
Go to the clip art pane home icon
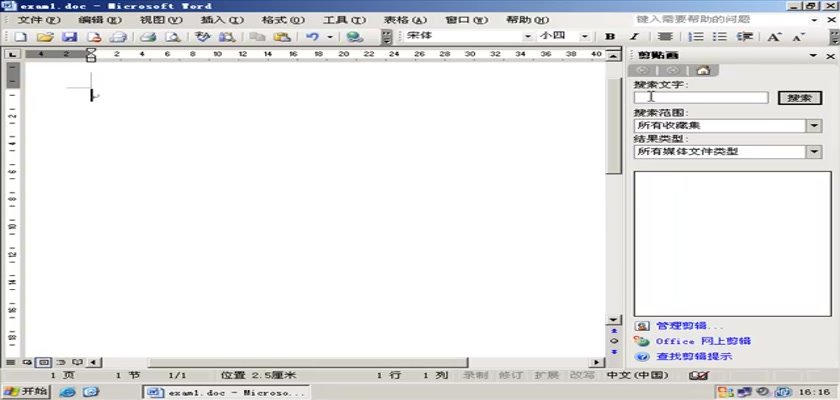(703, 70)
